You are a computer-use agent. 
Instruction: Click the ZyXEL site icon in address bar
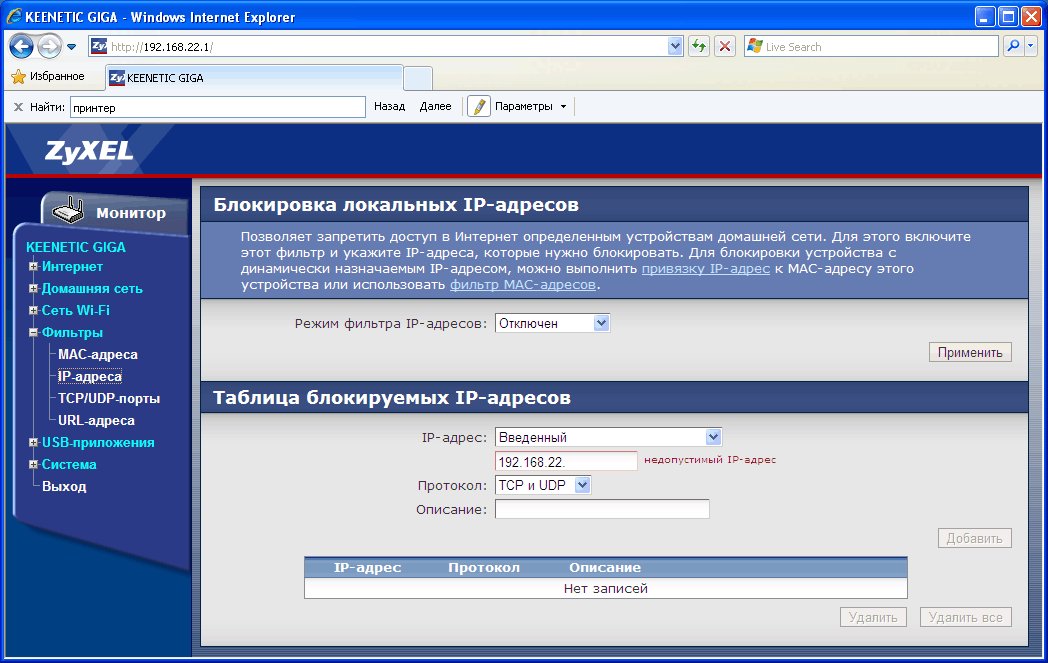[99, 46]
